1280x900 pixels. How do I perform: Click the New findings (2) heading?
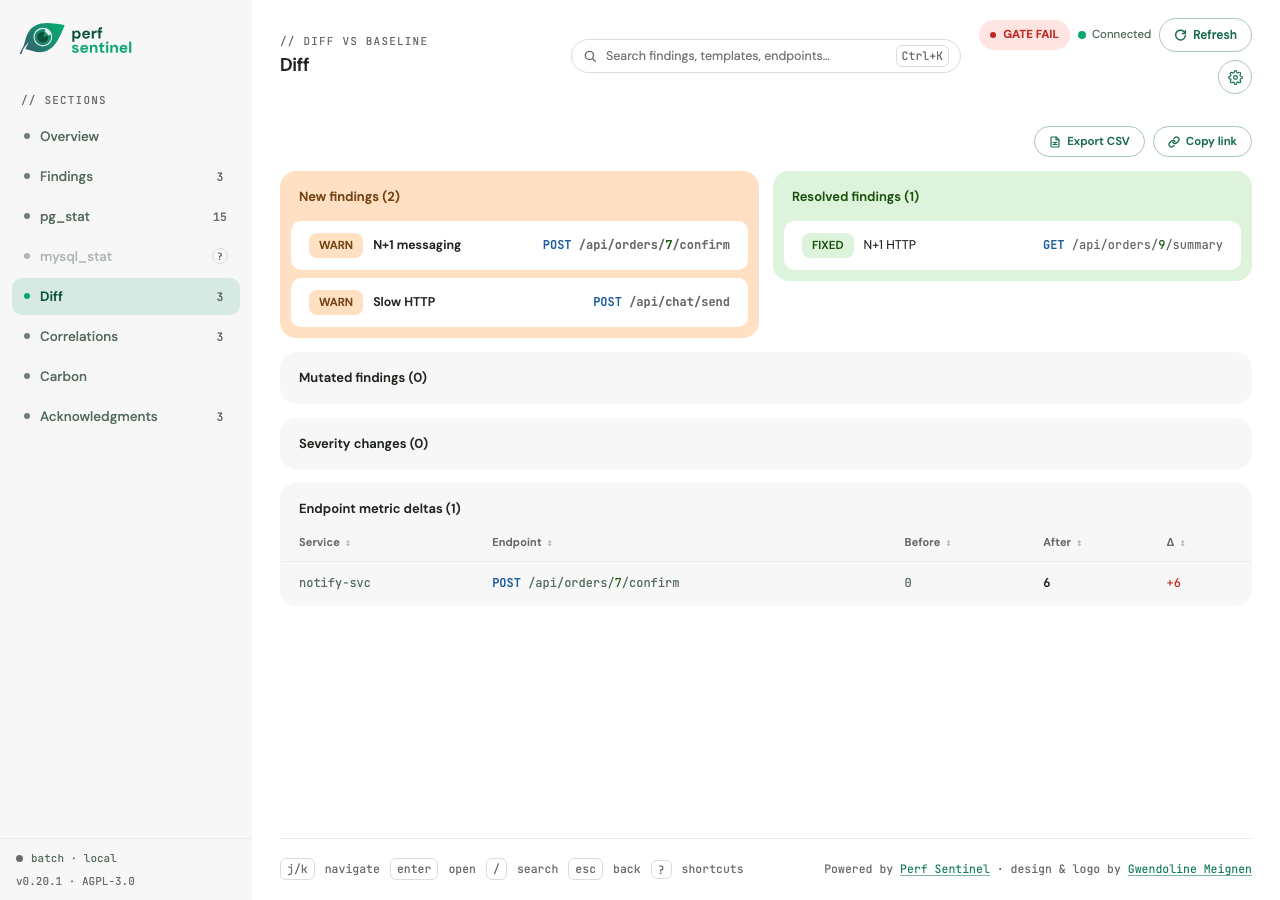(349, 197)
